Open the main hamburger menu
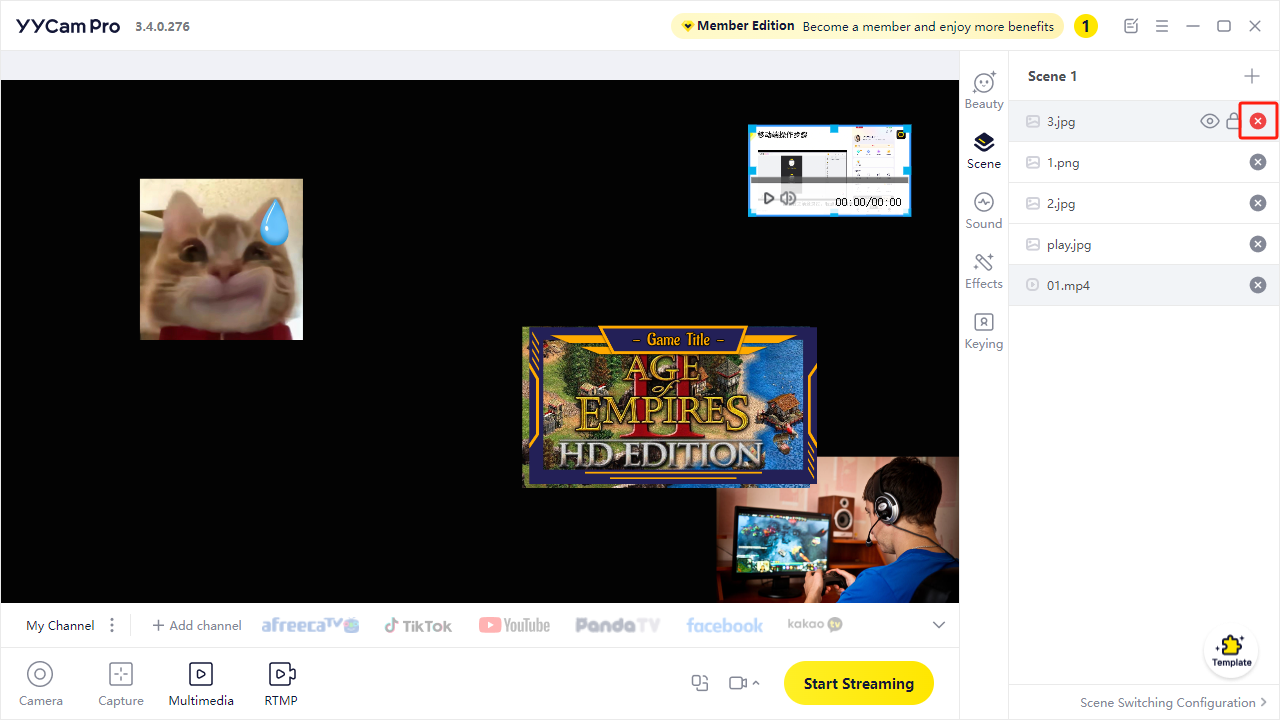Image resolution: width=1280 pixels, height=720 pixels. point(1163,26)
